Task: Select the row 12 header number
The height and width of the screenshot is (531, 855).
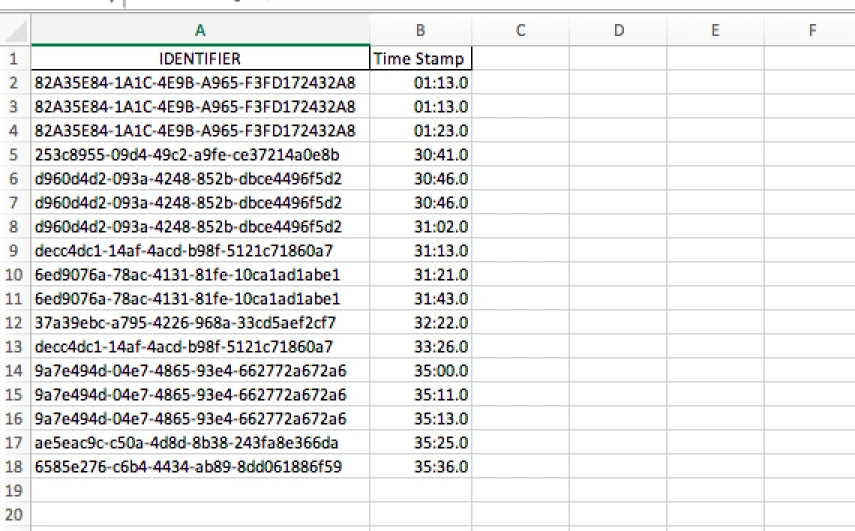Action: (14, 322)
